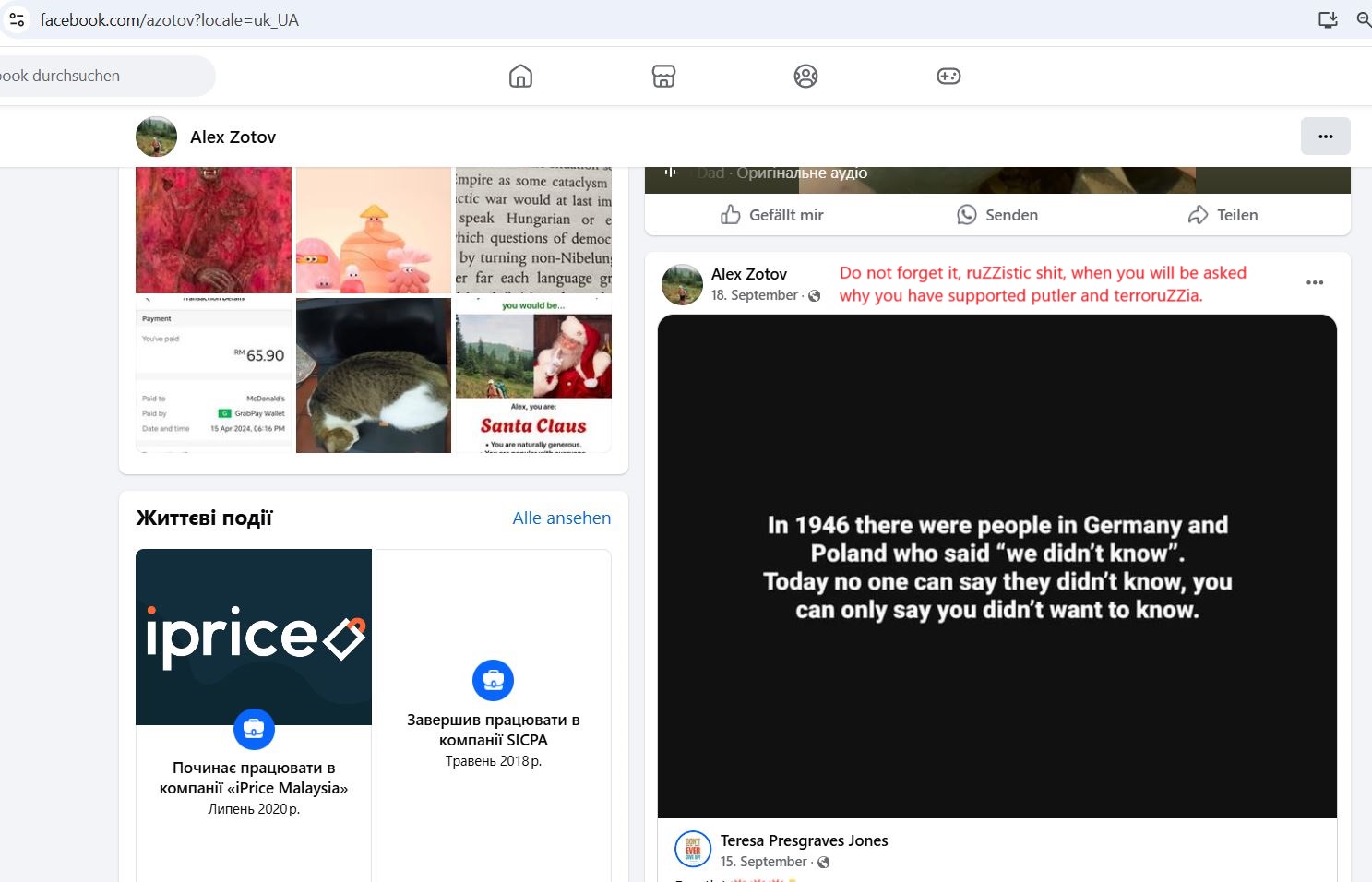
Task: Open Teresa Presgraves Jones profile picture
Action: coord(693,850)
